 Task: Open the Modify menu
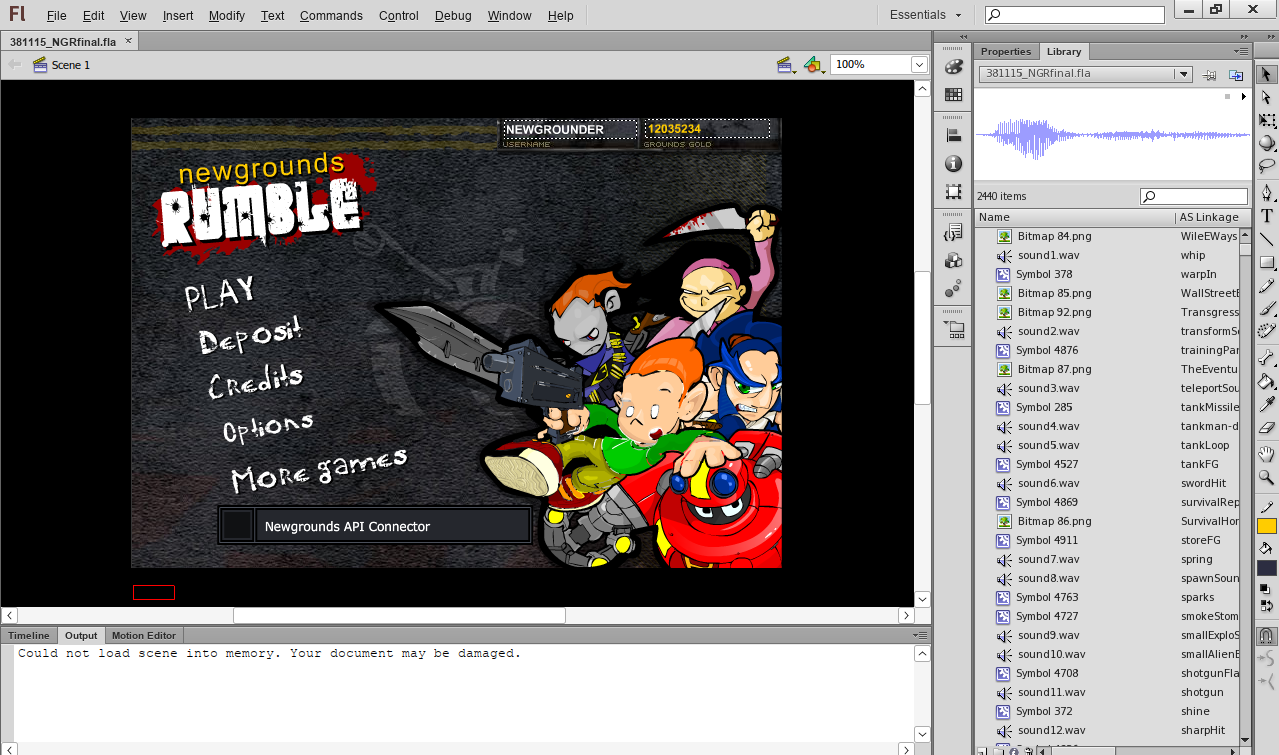[x=227, y=15]
